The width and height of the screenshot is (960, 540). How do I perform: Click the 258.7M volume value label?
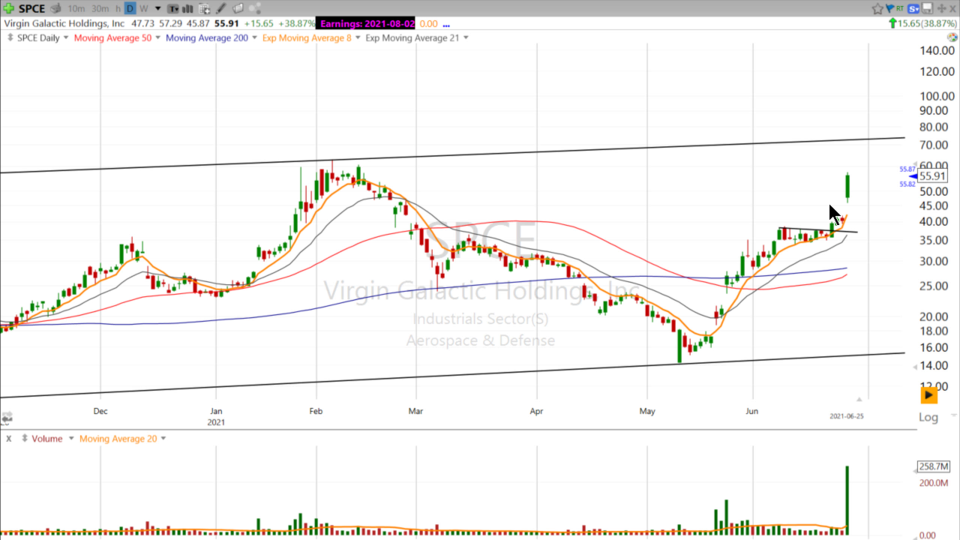click(933, 467)
